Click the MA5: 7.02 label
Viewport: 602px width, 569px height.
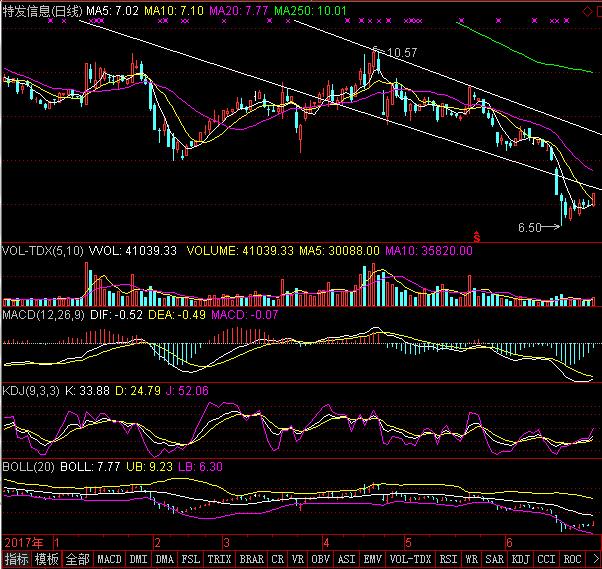(112, 11)
